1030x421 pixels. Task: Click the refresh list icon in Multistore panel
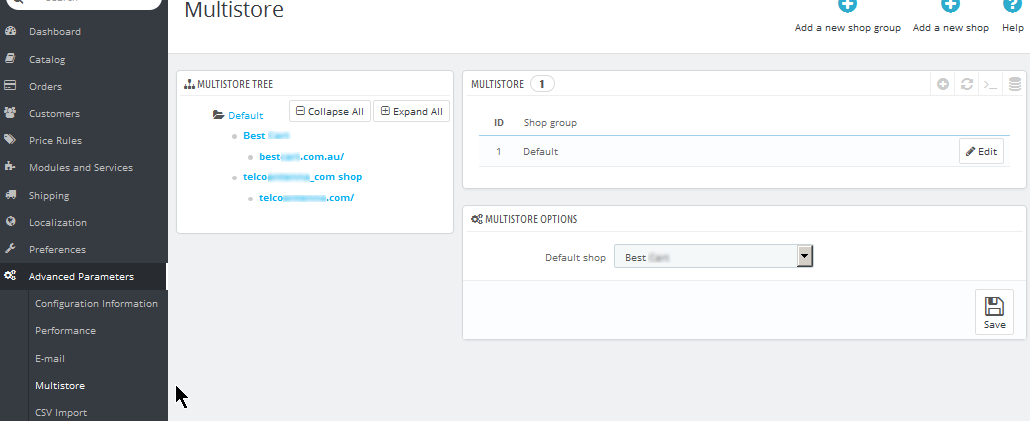pyautogui.click(x=966, y=84)
